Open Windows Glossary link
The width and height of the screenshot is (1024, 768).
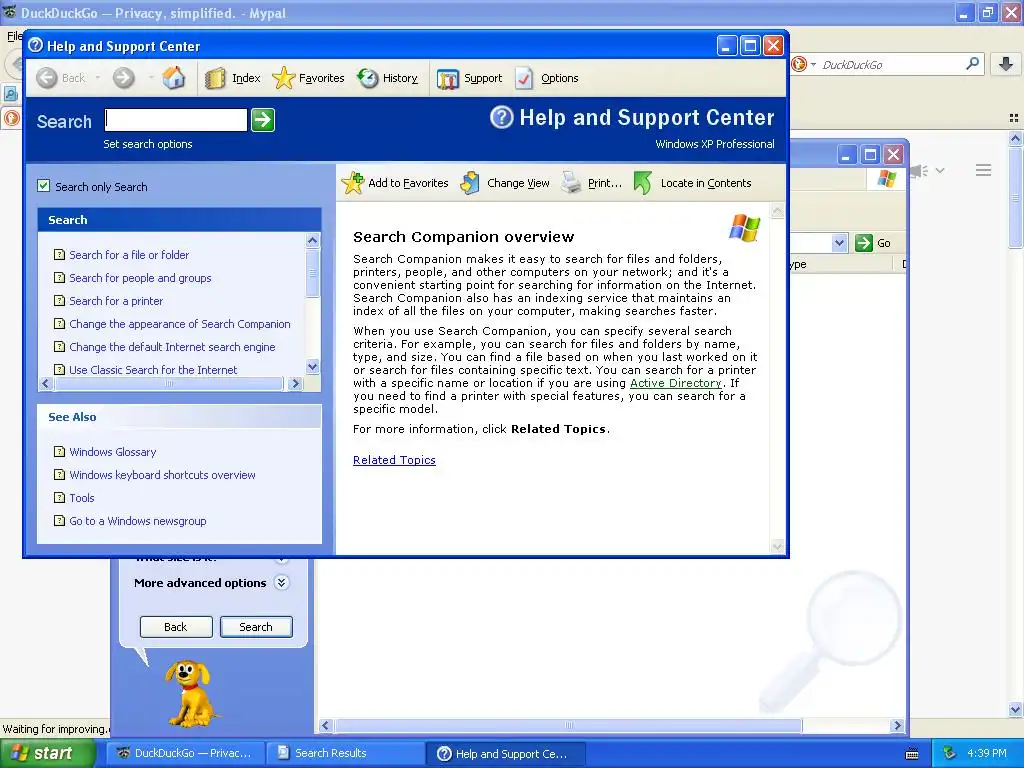(x=113, y=452)
